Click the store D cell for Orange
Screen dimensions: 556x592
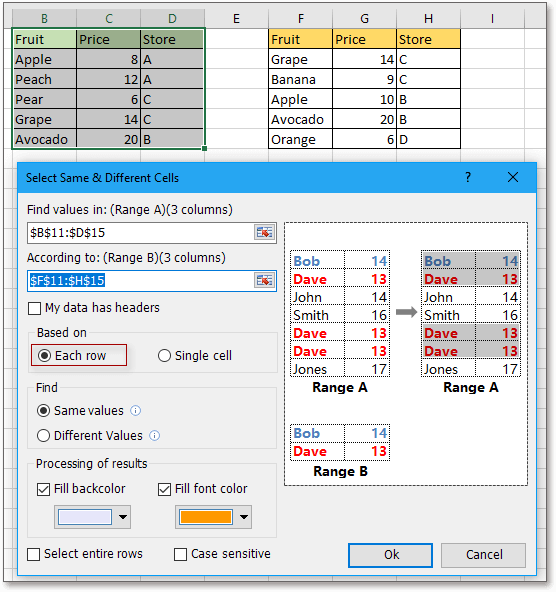click(x=428, y=139)
